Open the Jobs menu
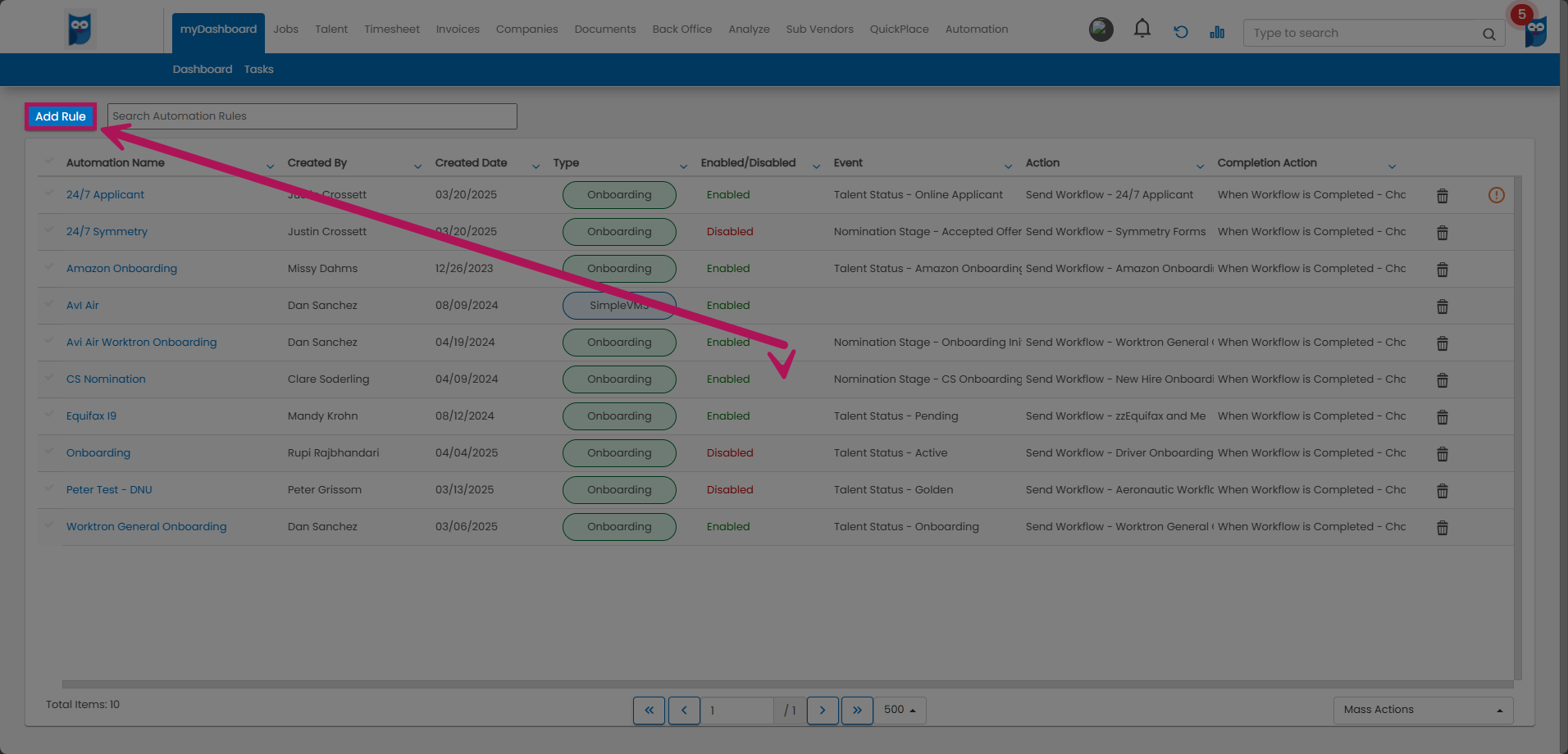 click(286, 29)
